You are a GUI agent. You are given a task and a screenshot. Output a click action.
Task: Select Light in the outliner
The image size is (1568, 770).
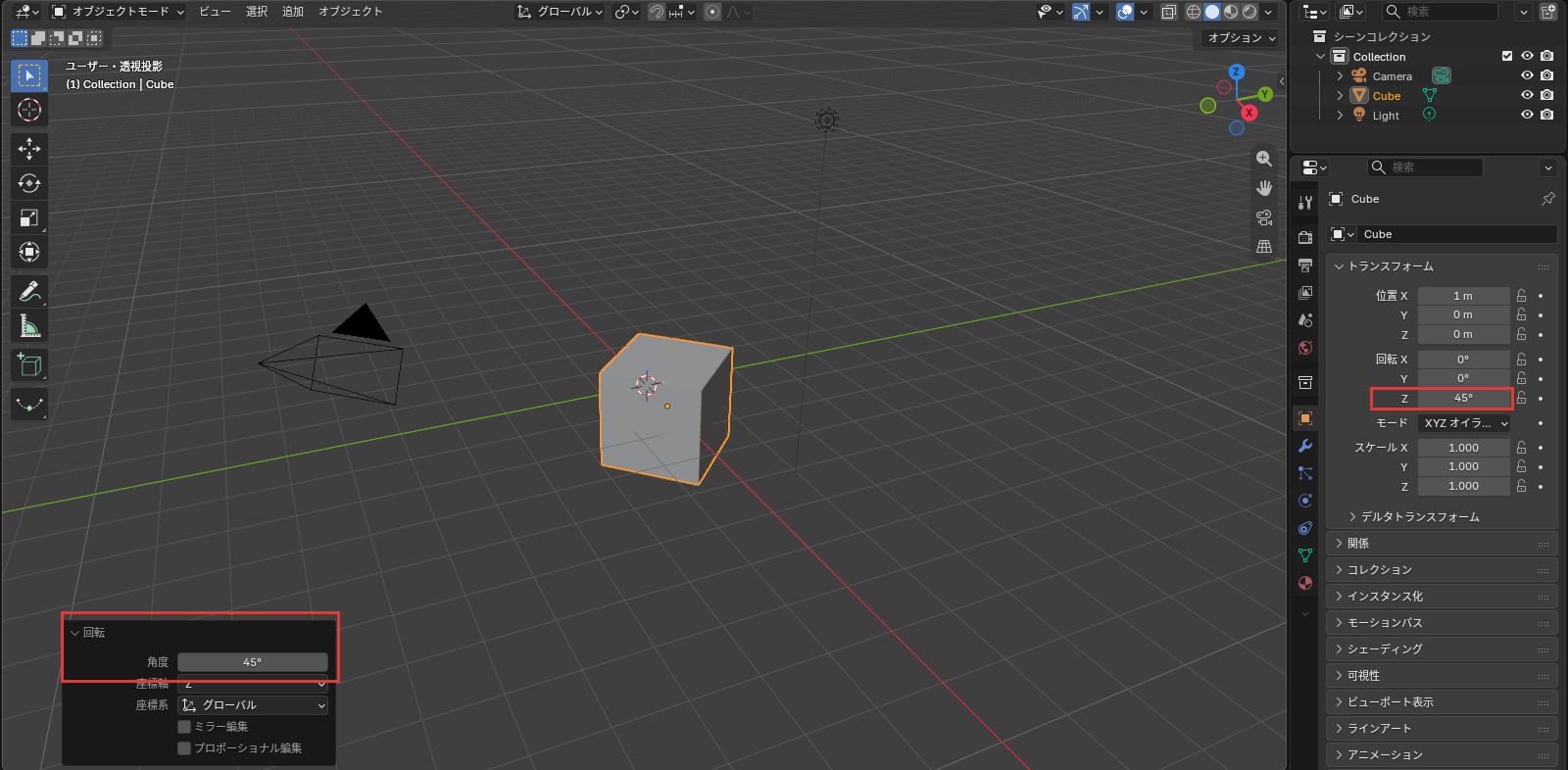point(1386,115)
